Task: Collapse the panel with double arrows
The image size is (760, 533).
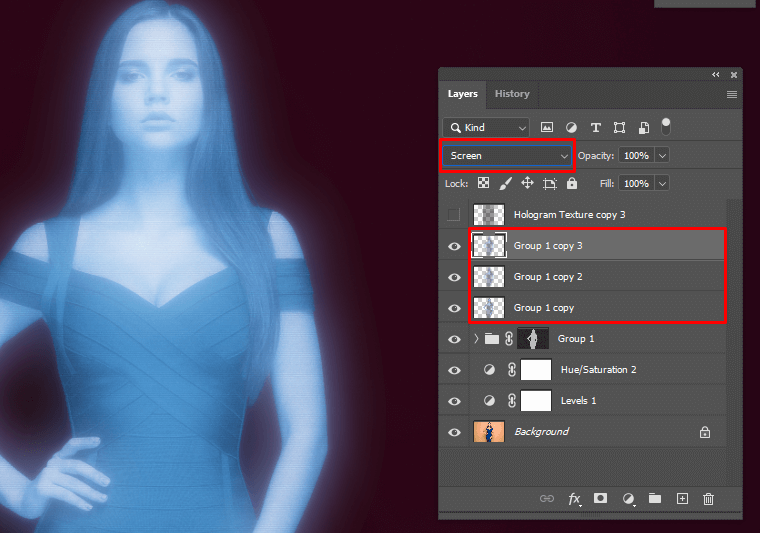Action: 715,75
